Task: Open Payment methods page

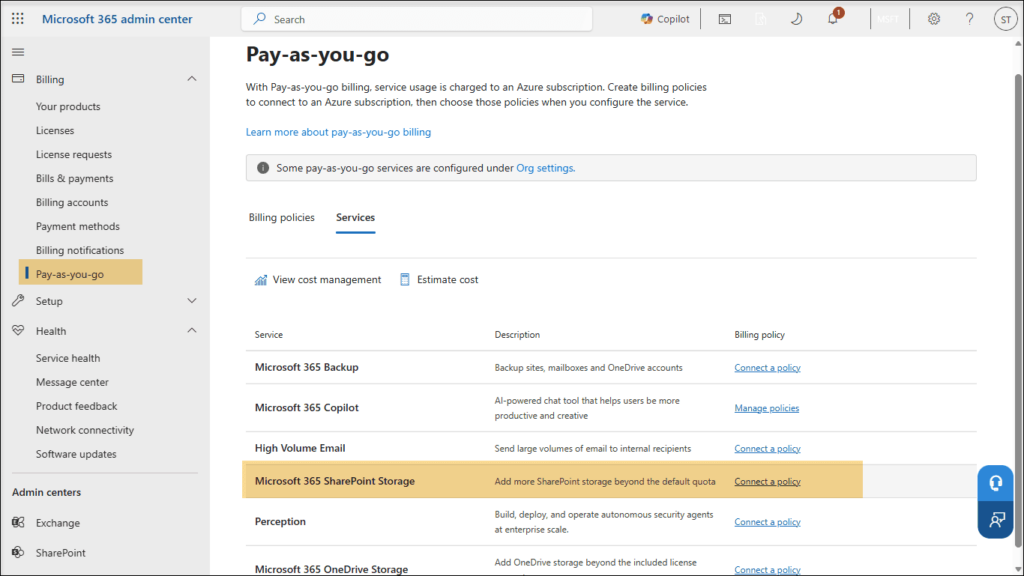Action: (x=78, y=226)
